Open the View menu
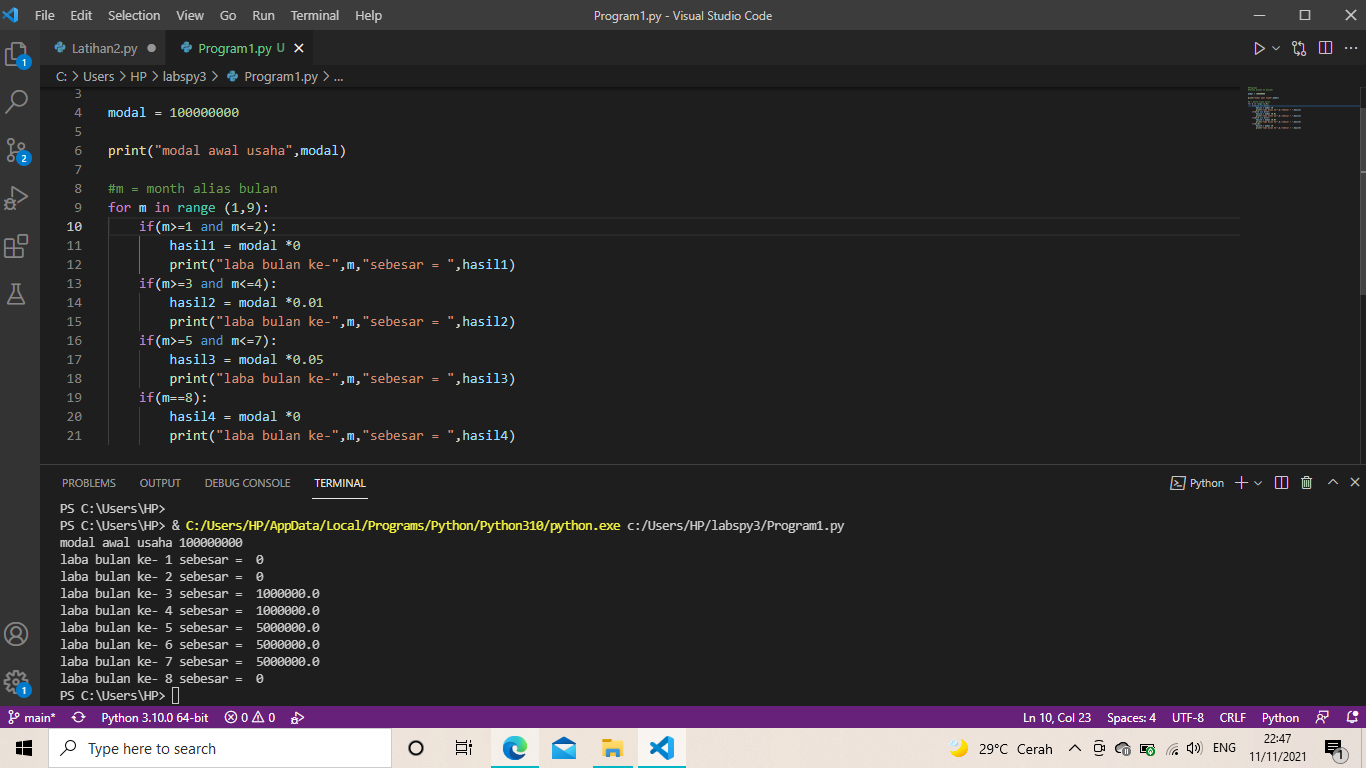This screenshot has height=768, width=1366. point(190,15)
